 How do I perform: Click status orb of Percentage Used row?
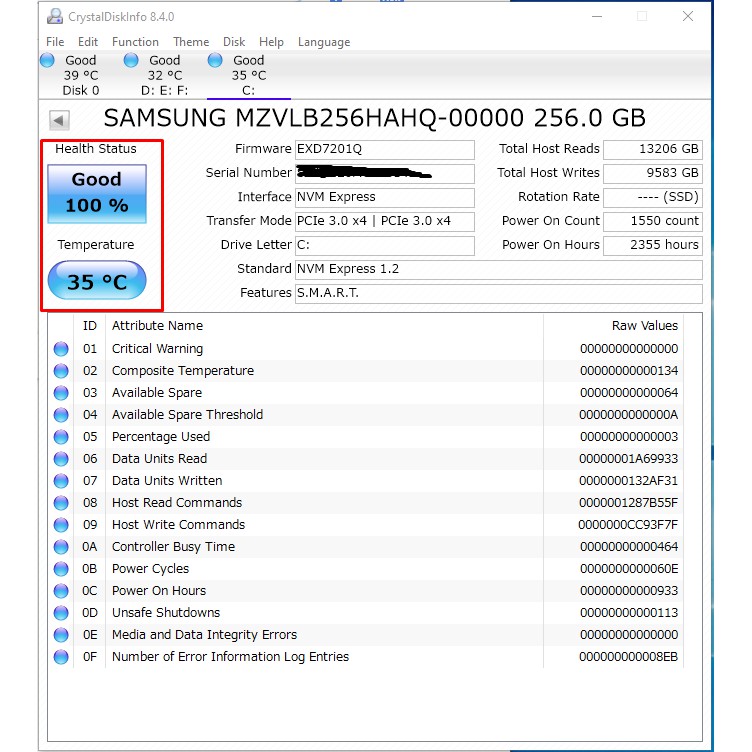click(x=61, y=437)
